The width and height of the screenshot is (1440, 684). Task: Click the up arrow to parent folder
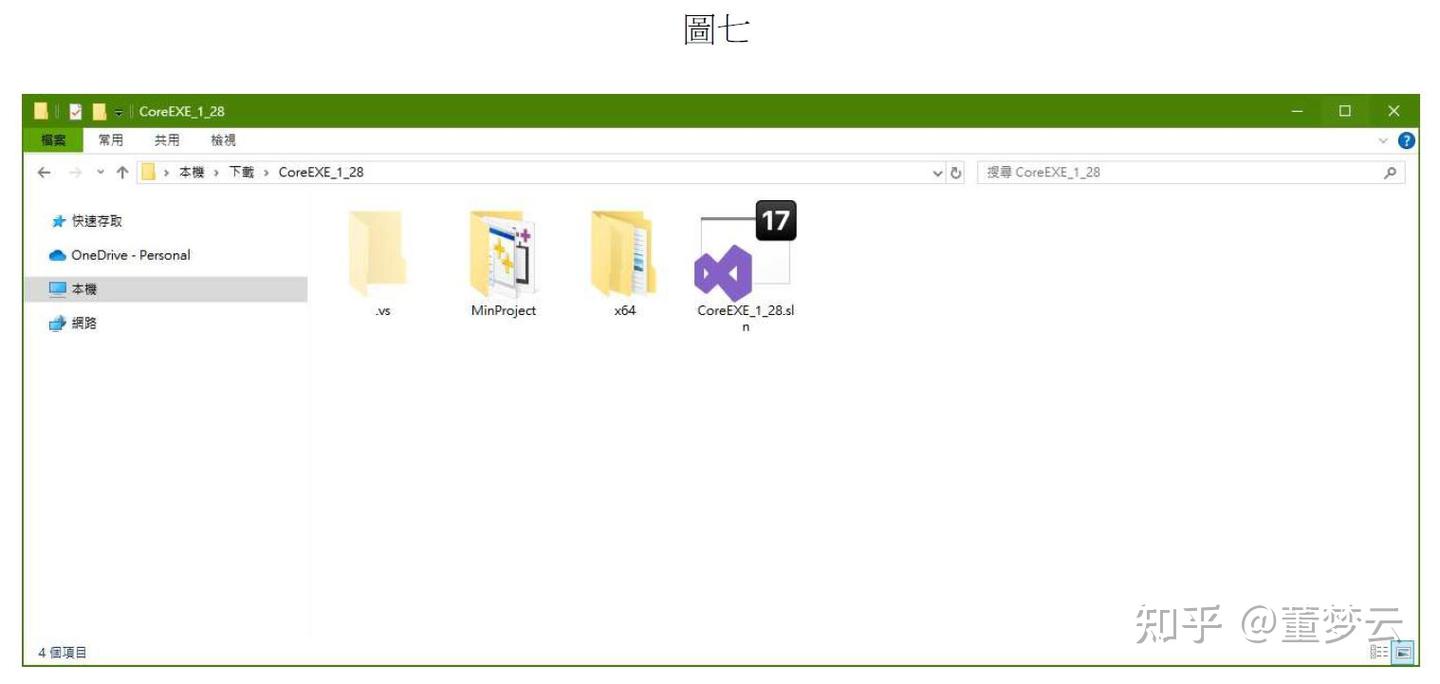(x=122, y=171)
